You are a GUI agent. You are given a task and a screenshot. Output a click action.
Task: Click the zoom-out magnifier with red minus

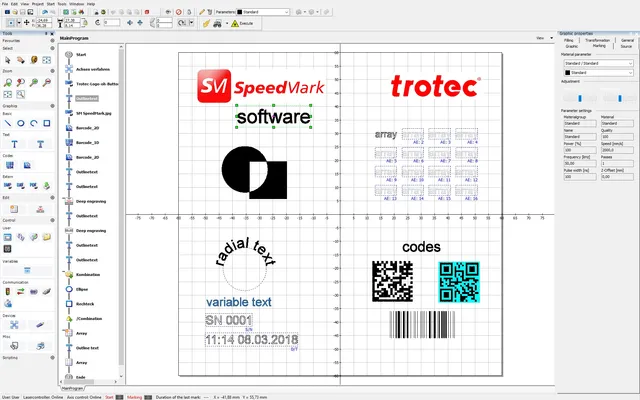(x=47, y=83)
